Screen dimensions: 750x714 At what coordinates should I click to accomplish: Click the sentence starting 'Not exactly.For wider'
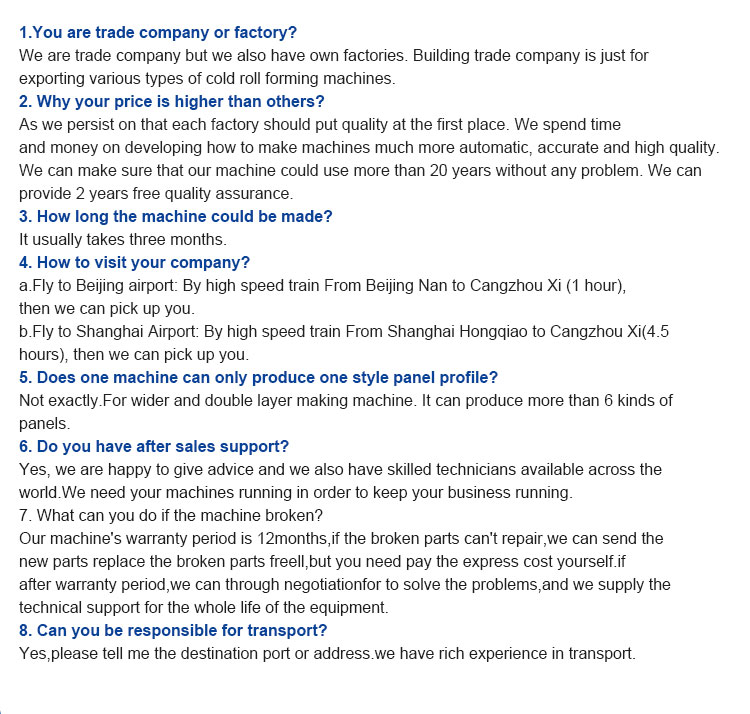click(x=346, y=400)
